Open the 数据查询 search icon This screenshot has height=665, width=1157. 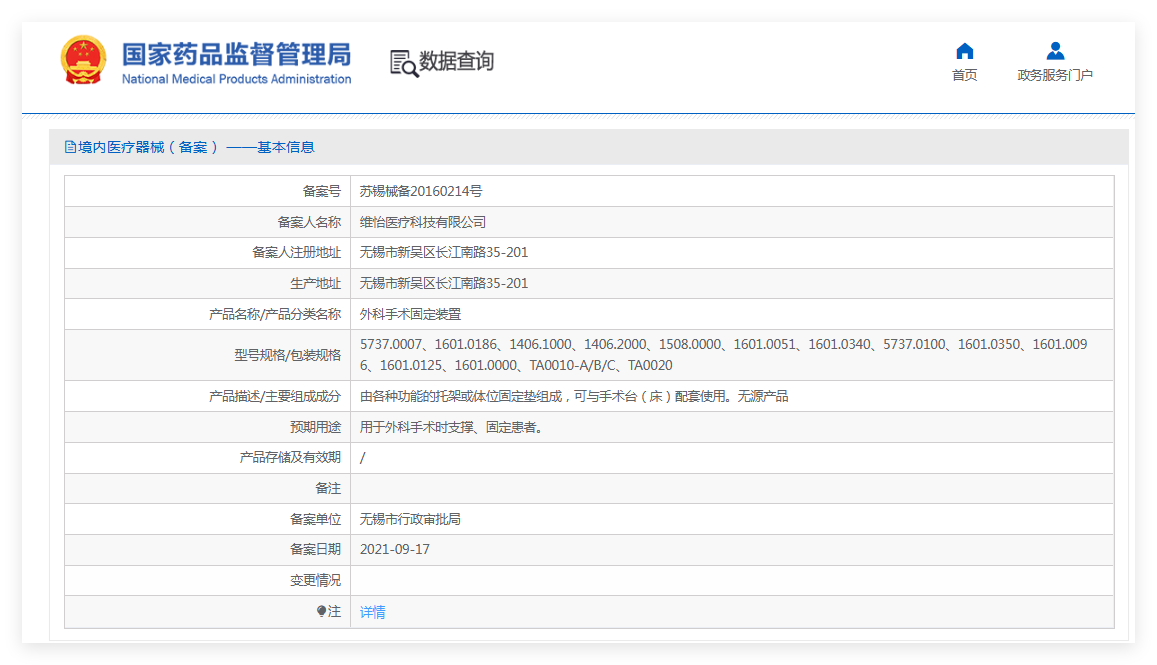(404, 63)
